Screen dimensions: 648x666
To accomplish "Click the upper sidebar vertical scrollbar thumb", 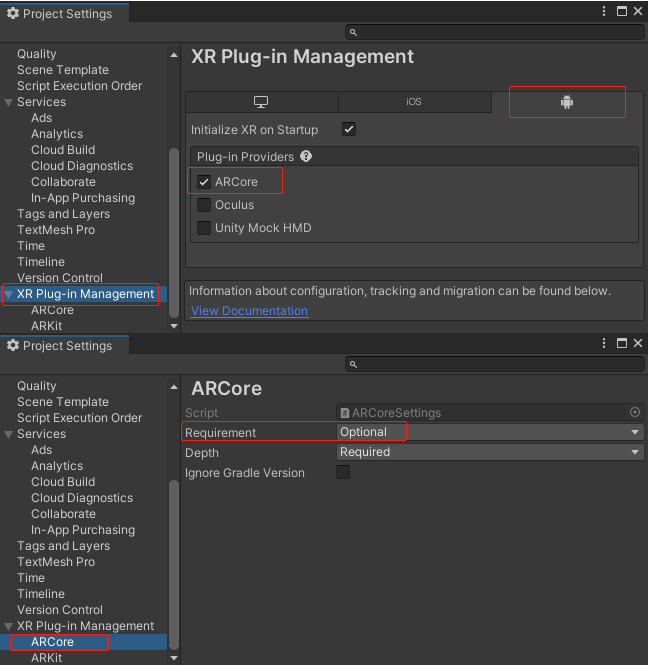I will [x=174, y=233].
